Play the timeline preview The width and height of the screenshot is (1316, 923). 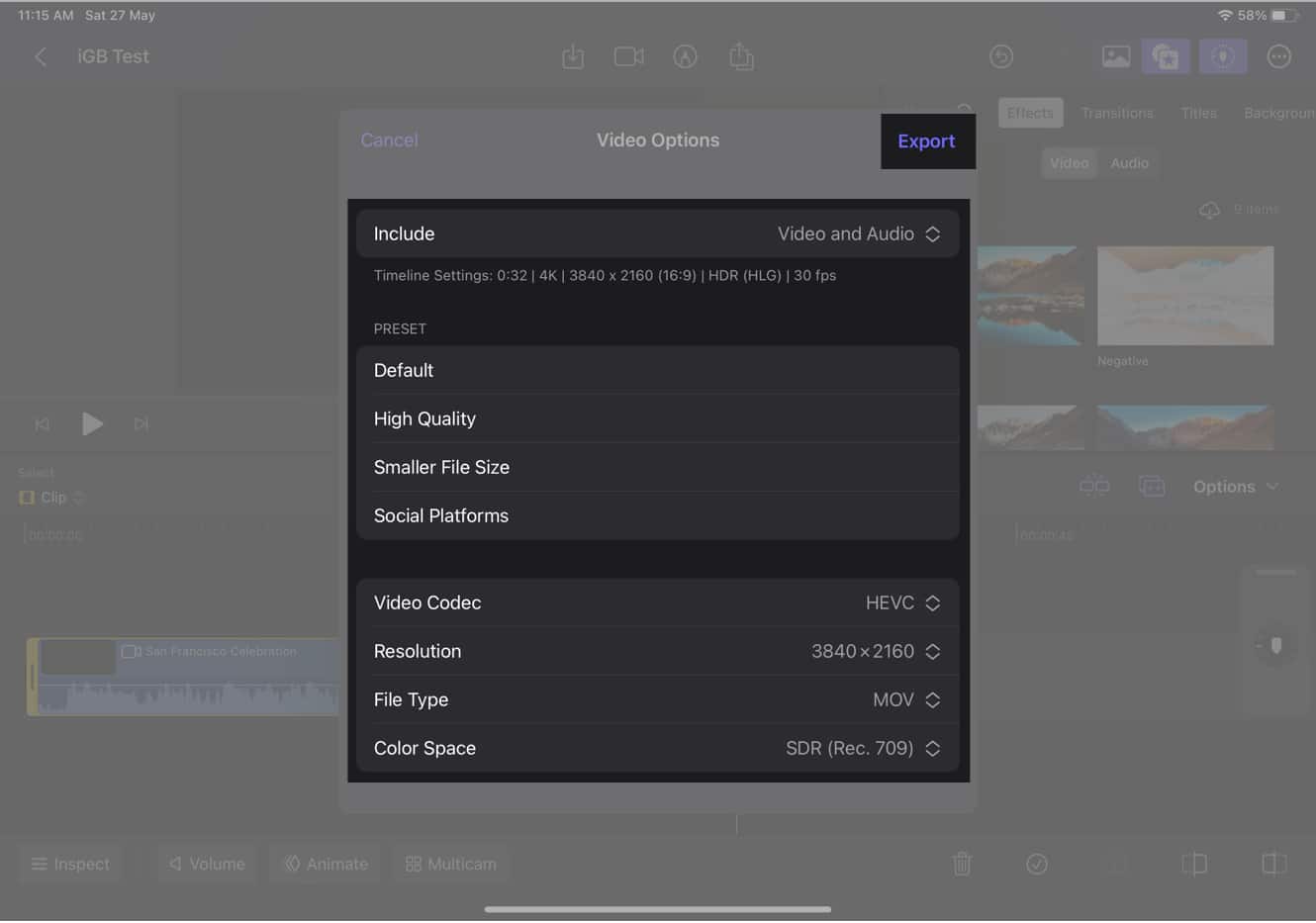pos(92,424)
